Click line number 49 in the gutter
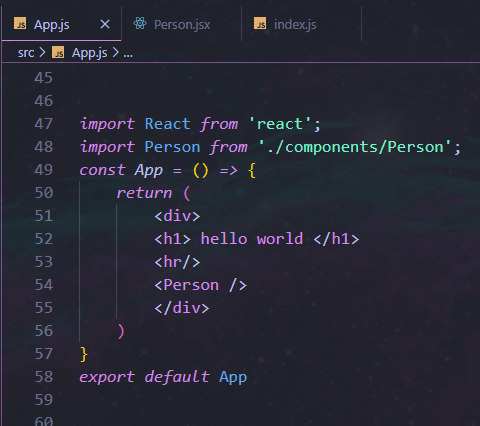Image resolution: width=480 pixels, height=426 pixels. pyautogui.click(x=44, y=170)
